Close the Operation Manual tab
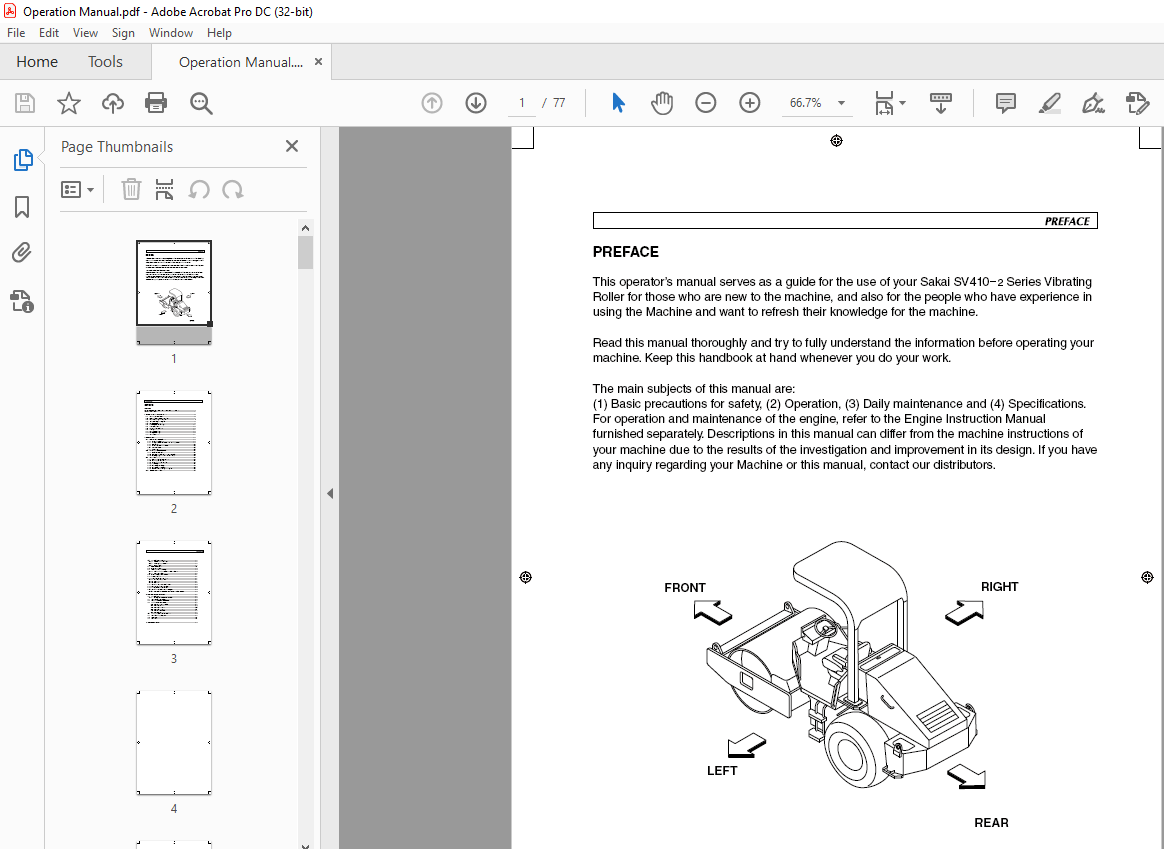This screenshot has width=1164, height=849. [x=318, y=62]
